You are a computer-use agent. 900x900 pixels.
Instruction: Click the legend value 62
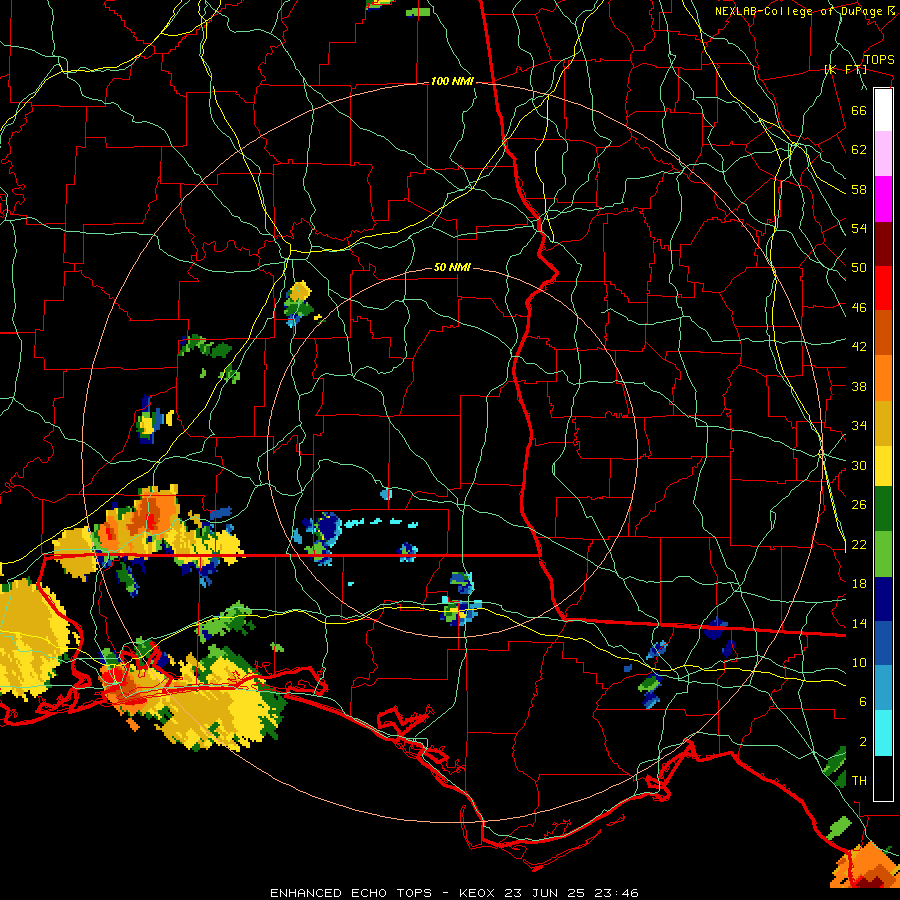click(x=859, y=150)
